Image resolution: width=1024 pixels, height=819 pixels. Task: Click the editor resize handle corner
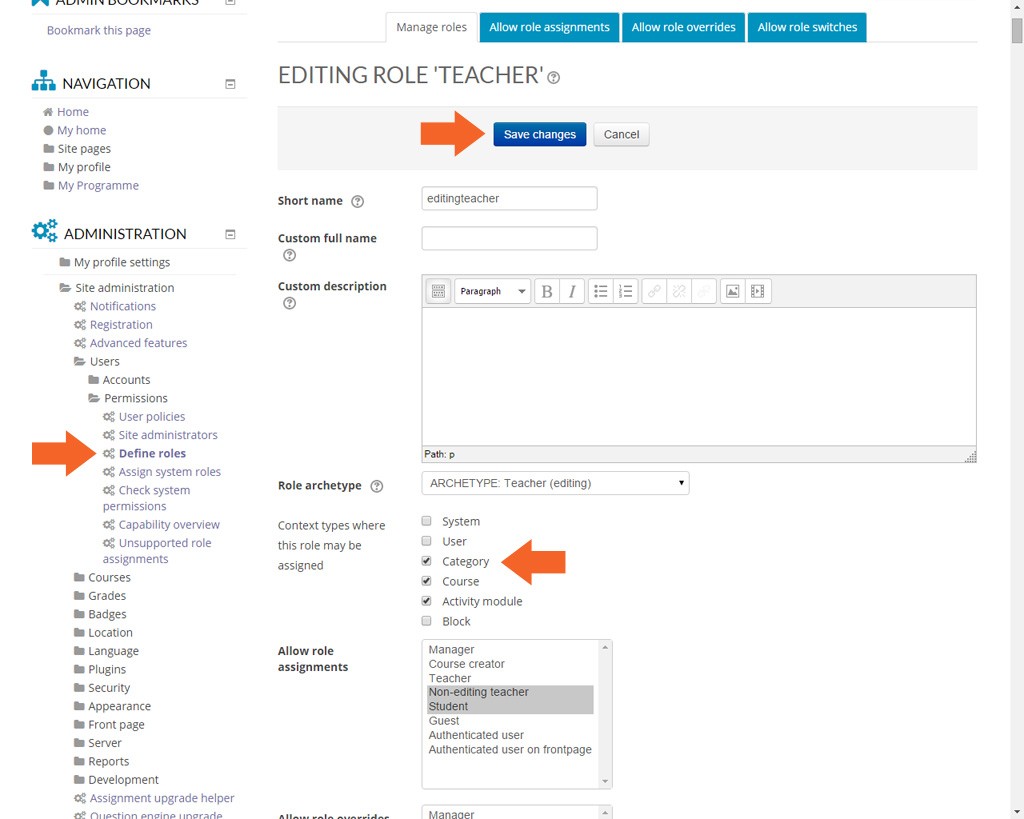click(x=970, y=457)
